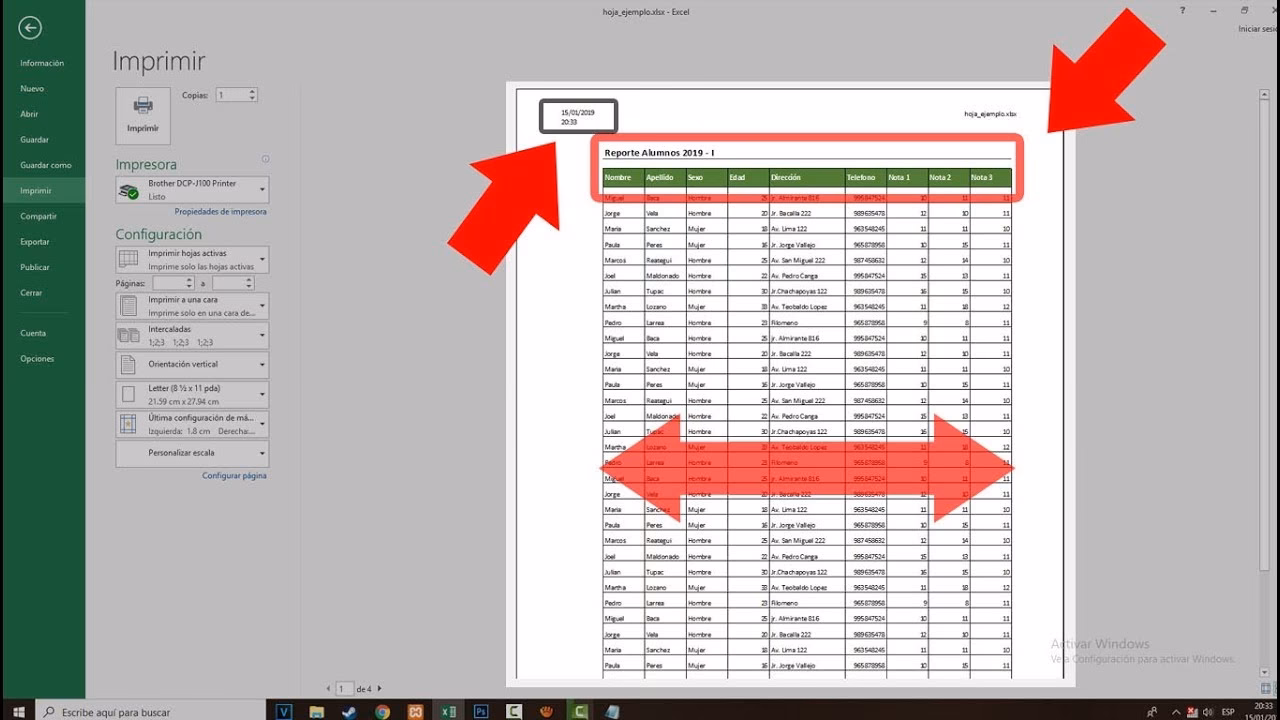Open the Brother DCP-J100 printer dropdown

265,189
